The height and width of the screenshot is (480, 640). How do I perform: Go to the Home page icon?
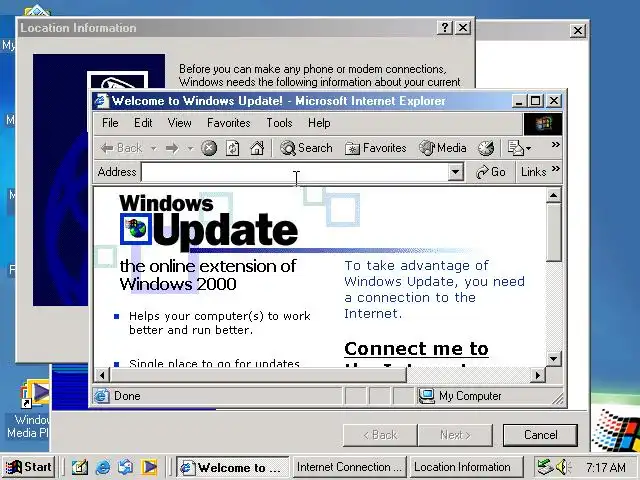[x=257, y=148]
